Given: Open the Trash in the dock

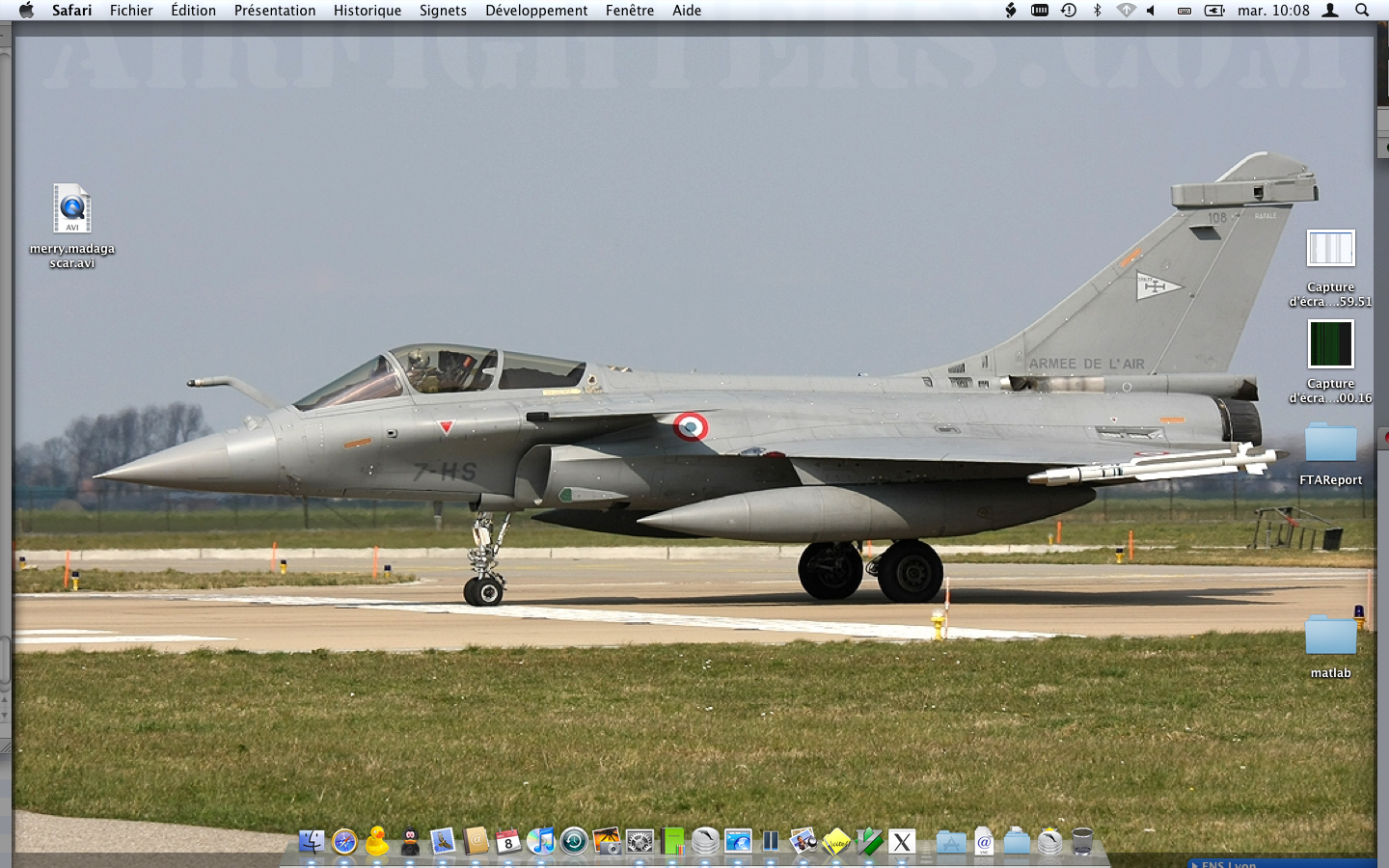Looking at the screenshot, I should click(x=1082, y=842).
